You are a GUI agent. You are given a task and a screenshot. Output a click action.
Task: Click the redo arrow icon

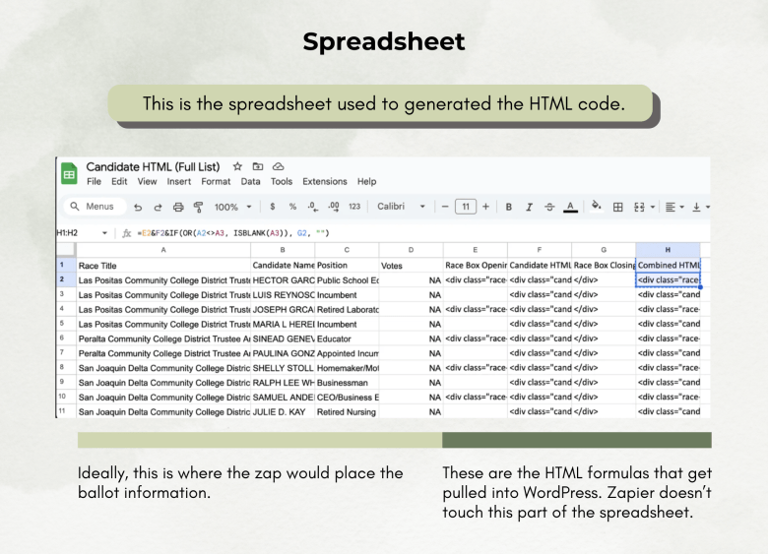tap(158, 207)
